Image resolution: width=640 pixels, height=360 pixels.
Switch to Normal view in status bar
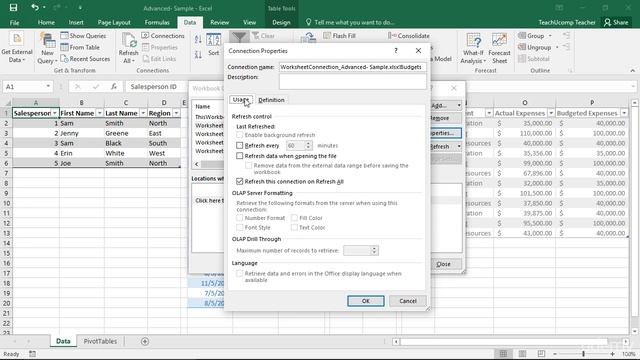pos(503,354)
